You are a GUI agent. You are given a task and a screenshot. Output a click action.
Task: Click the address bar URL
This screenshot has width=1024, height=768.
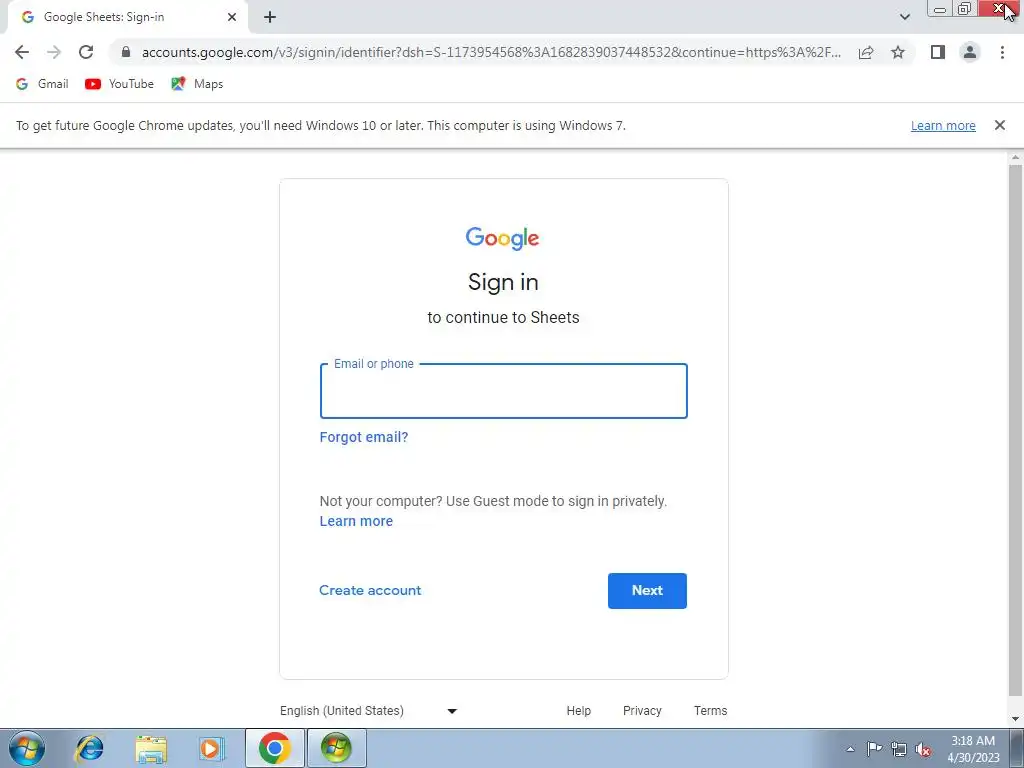coord(491,52)
